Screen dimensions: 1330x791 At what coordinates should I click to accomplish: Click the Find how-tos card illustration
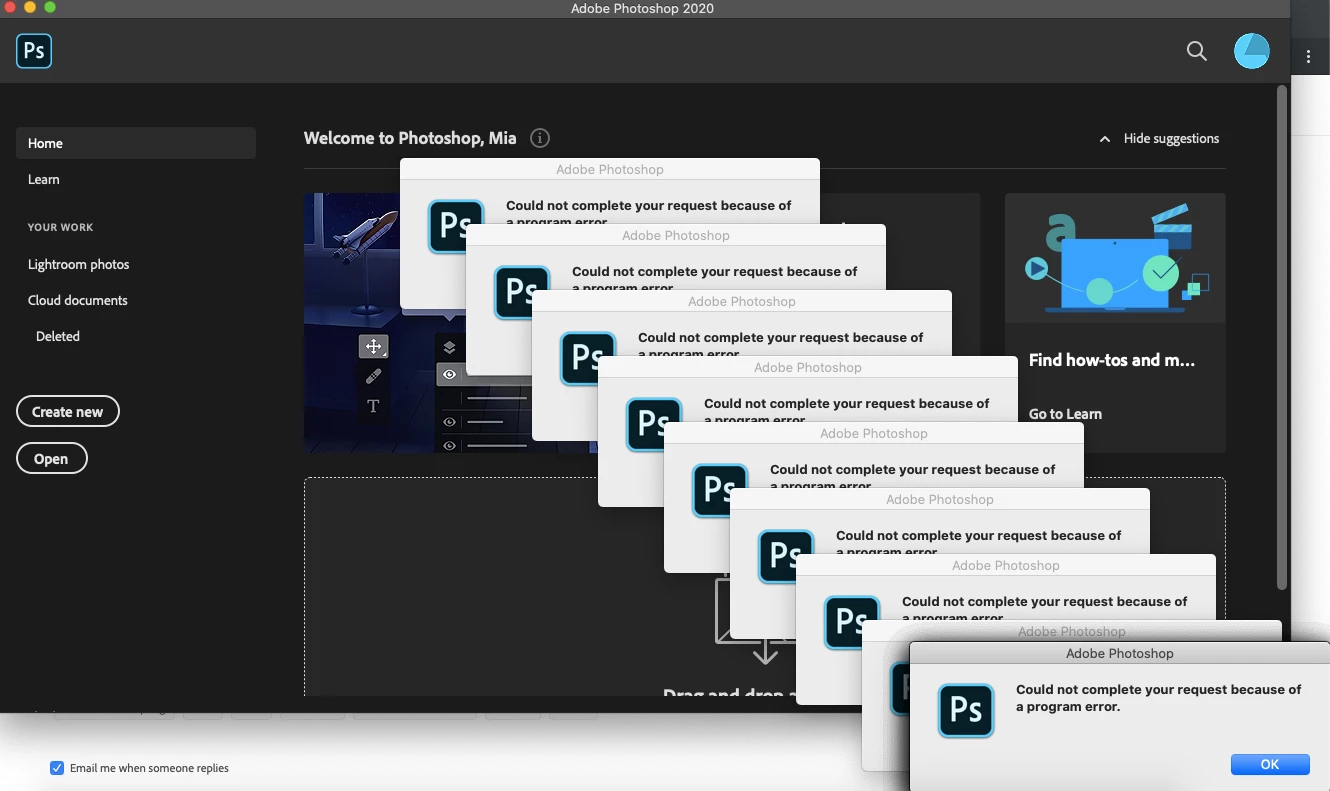coord(1115,258)
